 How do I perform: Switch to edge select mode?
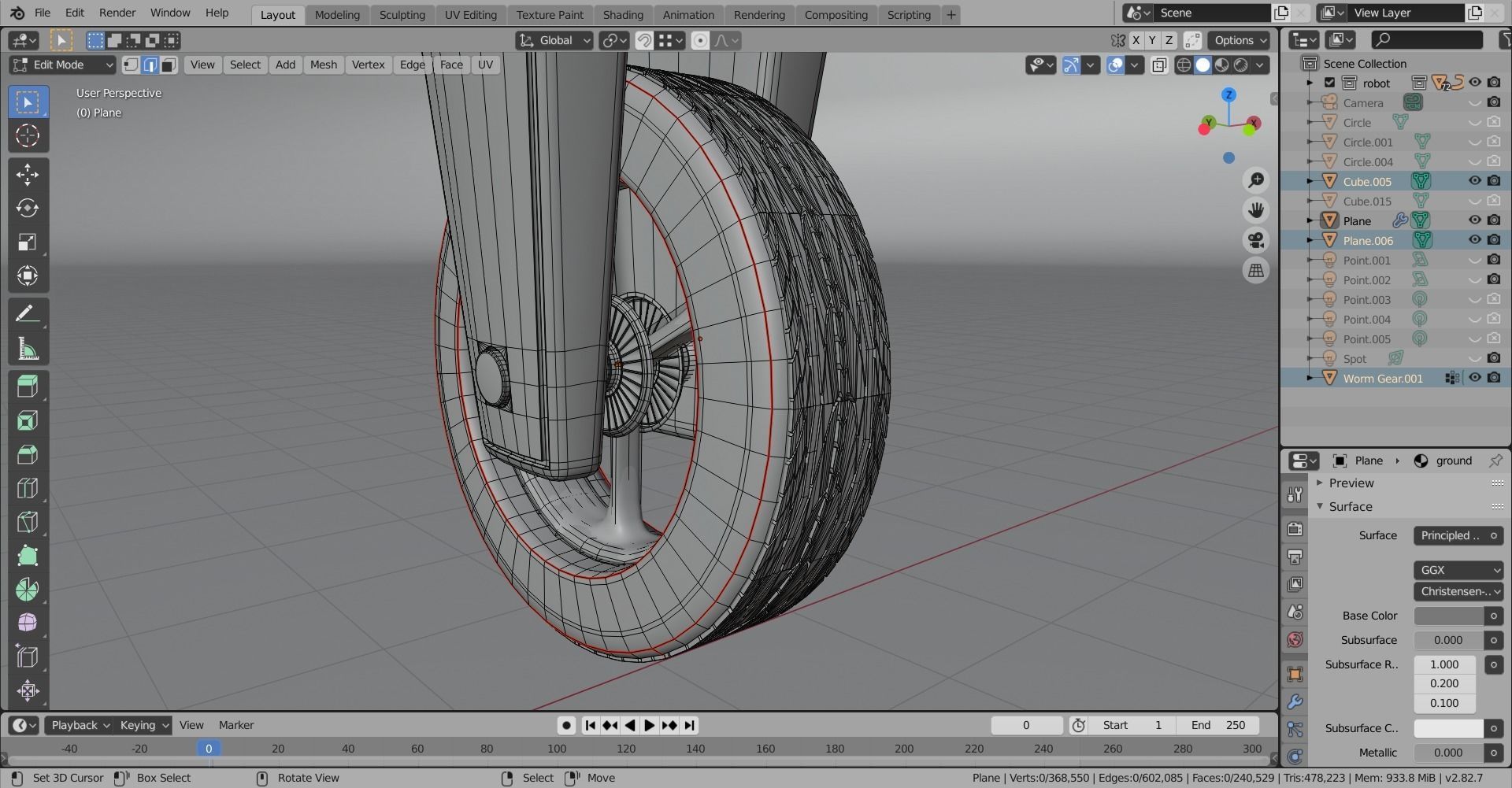tap(150, 65)
